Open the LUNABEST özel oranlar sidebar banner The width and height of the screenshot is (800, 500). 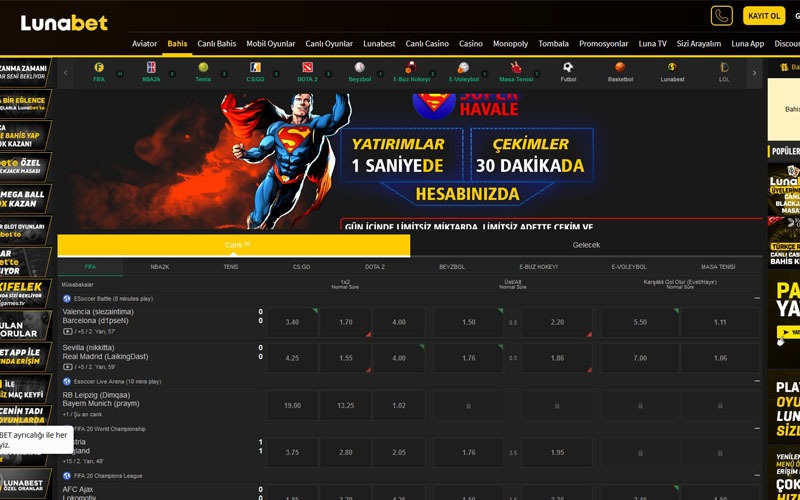[x=26, y=484]
